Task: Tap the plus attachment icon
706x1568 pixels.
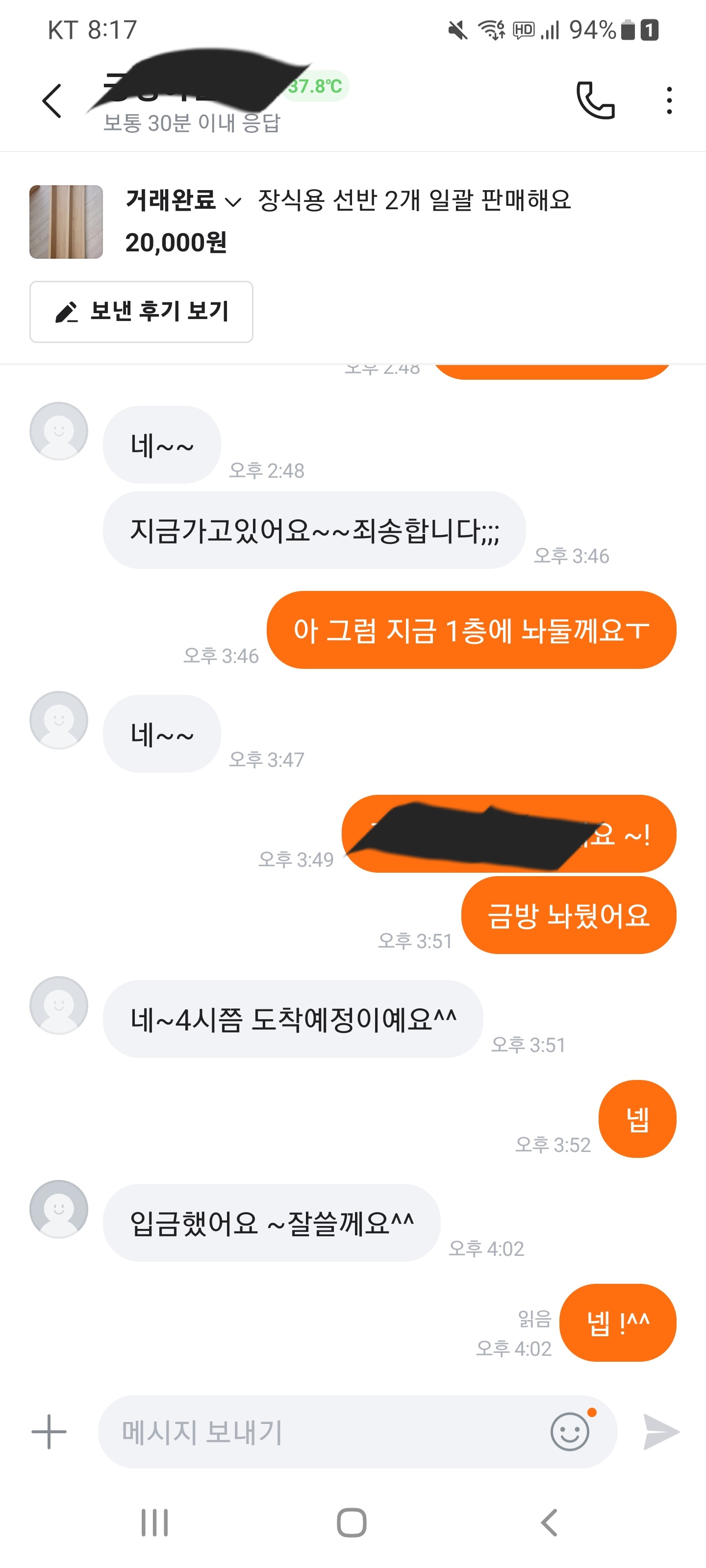Action: (x=49, y=1432)
